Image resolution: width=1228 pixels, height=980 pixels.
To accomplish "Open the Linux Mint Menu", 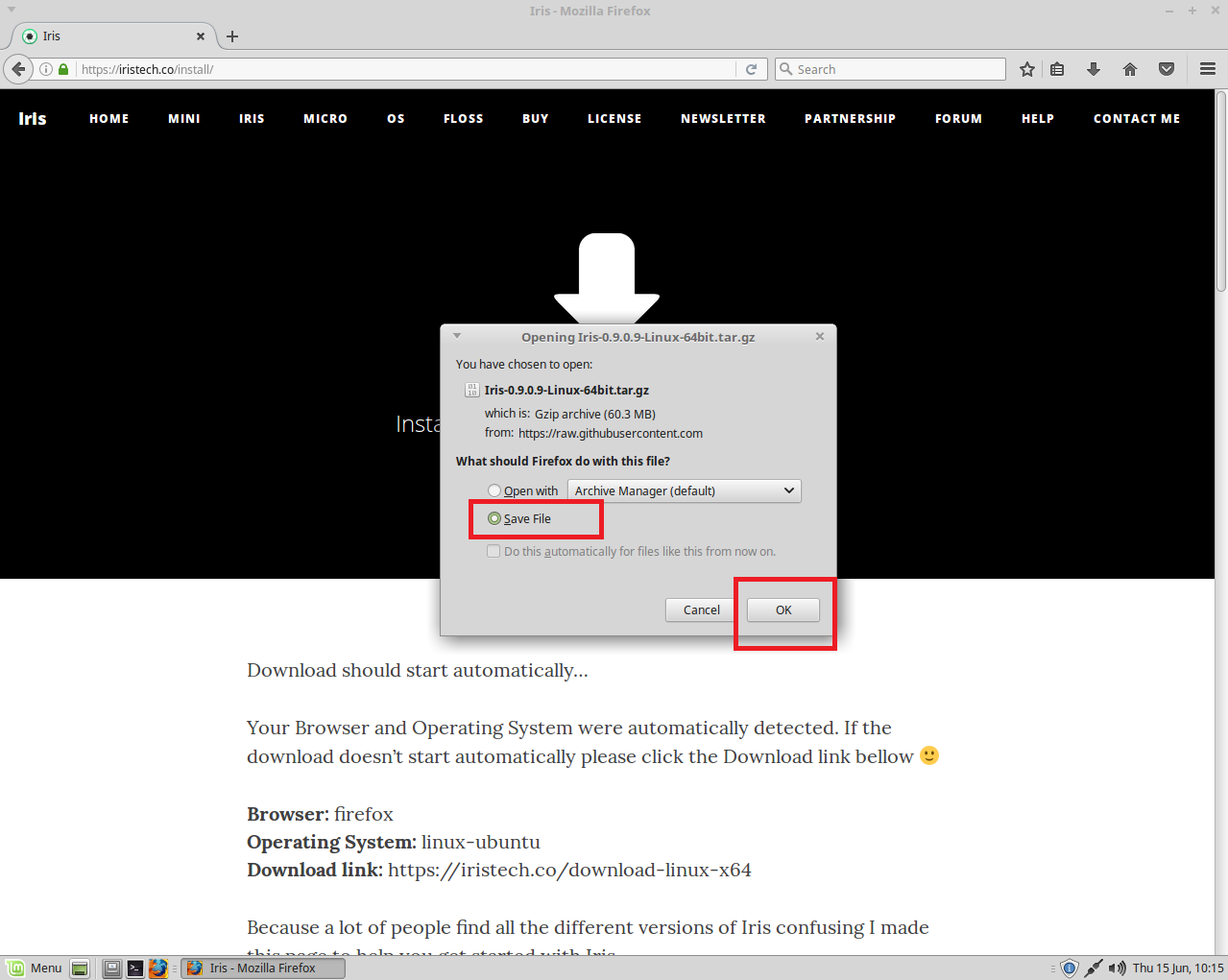I will point(35,968).
